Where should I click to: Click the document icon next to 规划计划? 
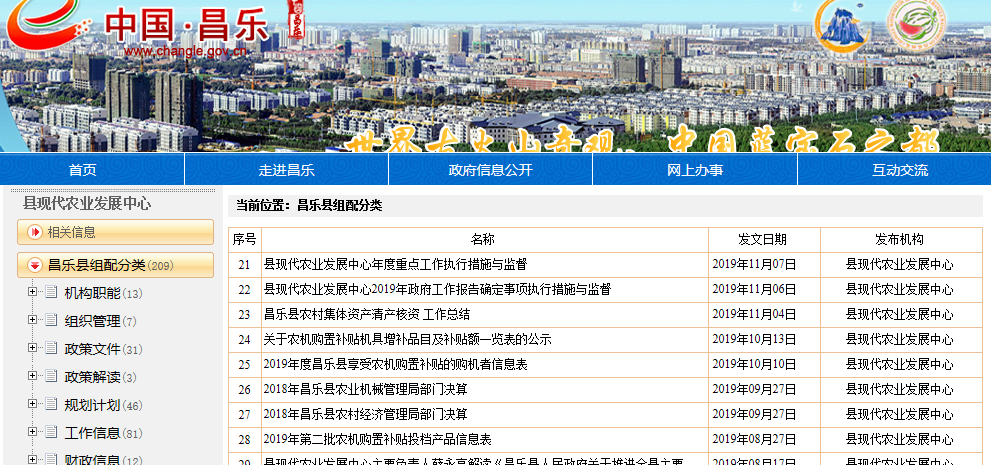[x=50, y=405]
